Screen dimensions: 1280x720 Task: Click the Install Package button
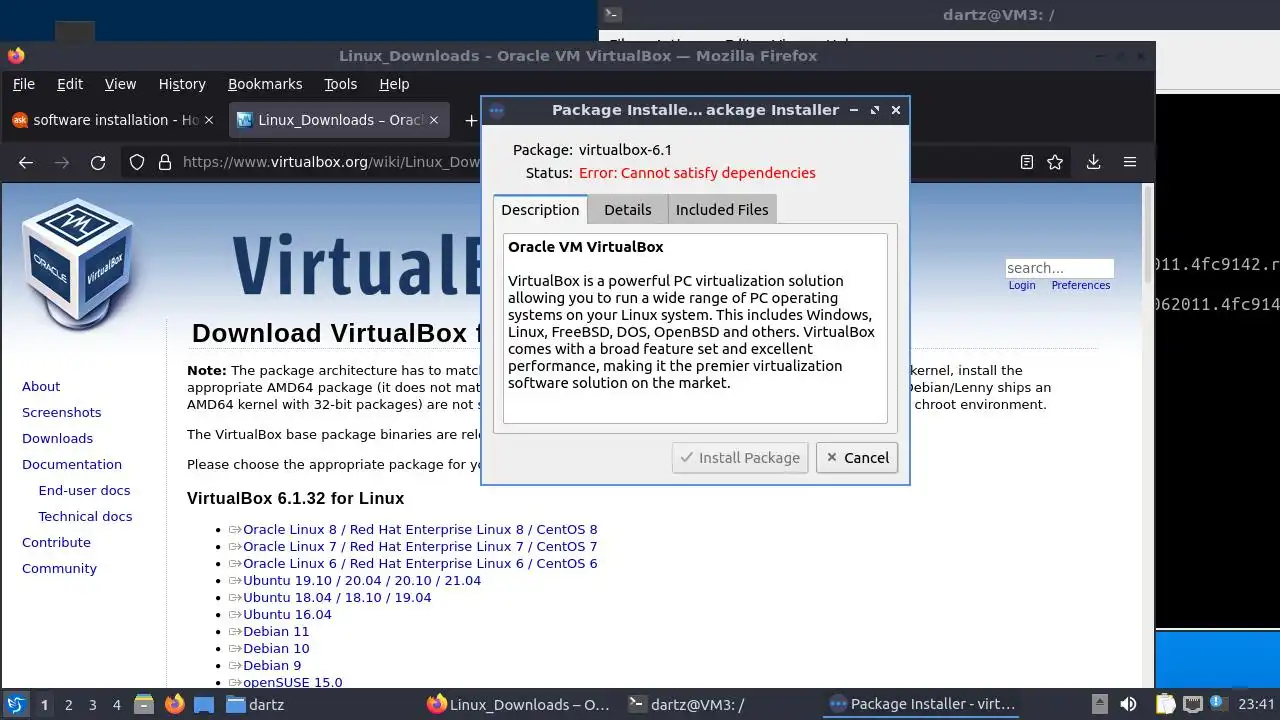pos(740,458)
